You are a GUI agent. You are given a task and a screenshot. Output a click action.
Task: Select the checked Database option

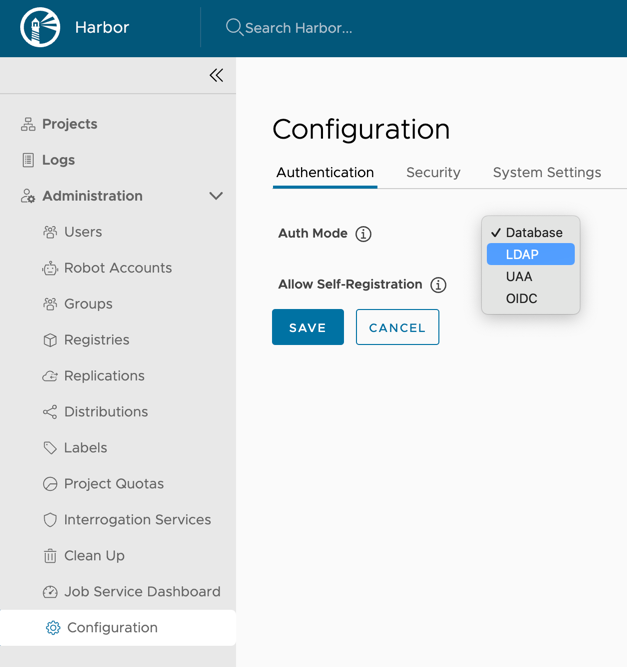click(530, 233)
